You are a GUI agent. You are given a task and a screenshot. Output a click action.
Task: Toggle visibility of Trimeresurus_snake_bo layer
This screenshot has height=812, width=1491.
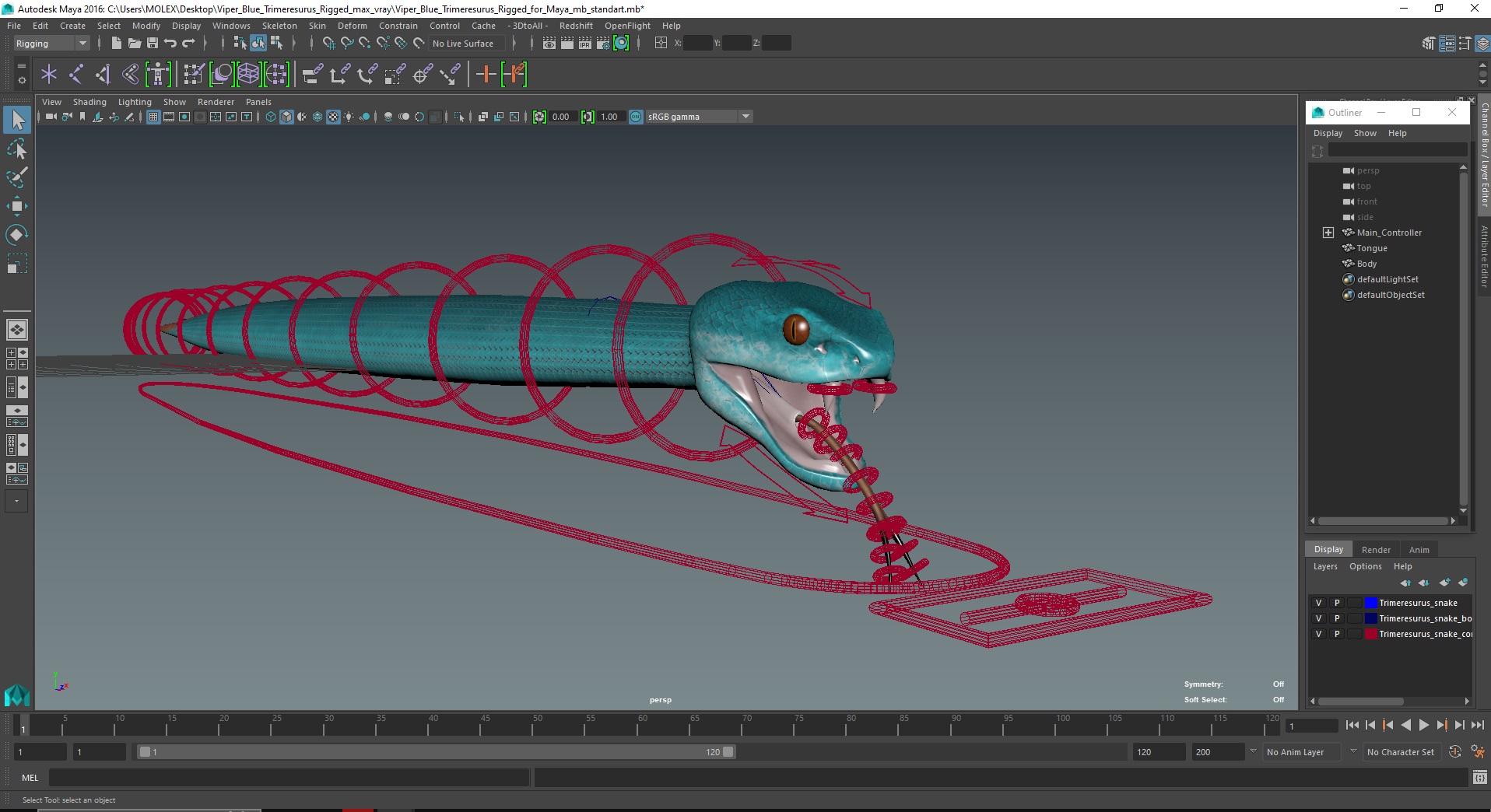[x=1318, y=618]
